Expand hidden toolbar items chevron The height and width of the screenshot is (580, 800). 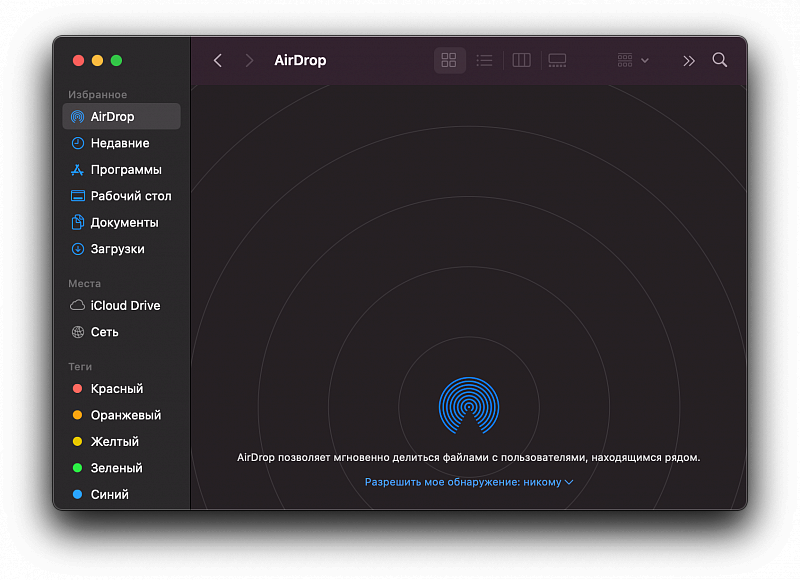click(x=688, y=60)
